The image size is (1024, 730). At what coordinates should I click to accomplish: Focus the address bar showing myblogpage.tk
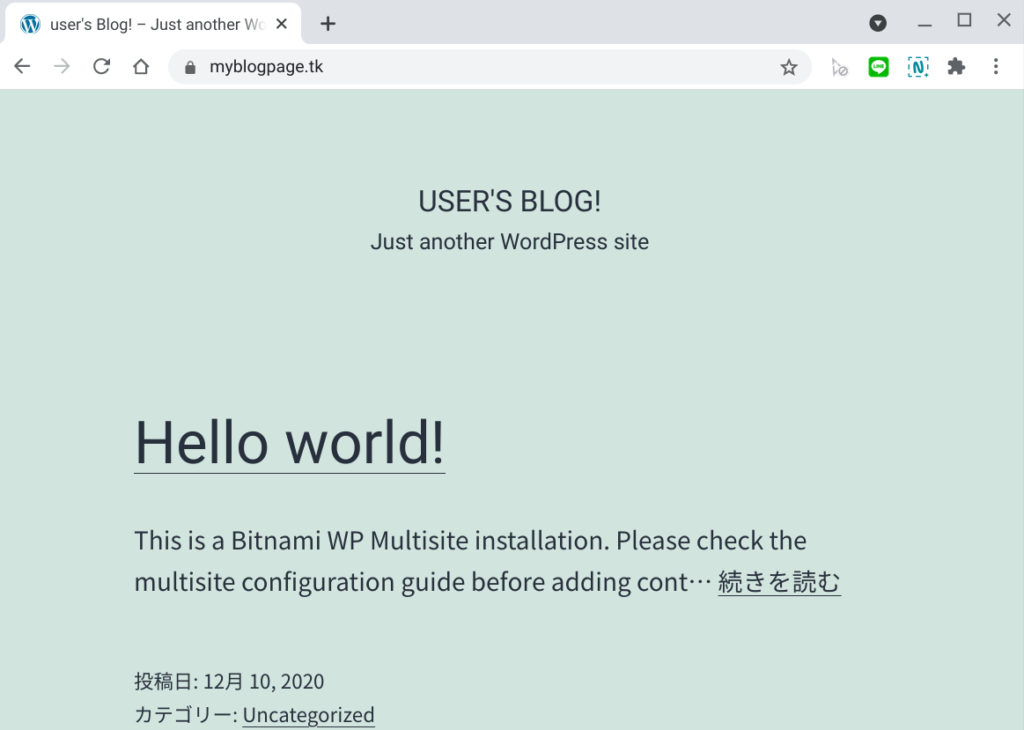click(490, 67)
